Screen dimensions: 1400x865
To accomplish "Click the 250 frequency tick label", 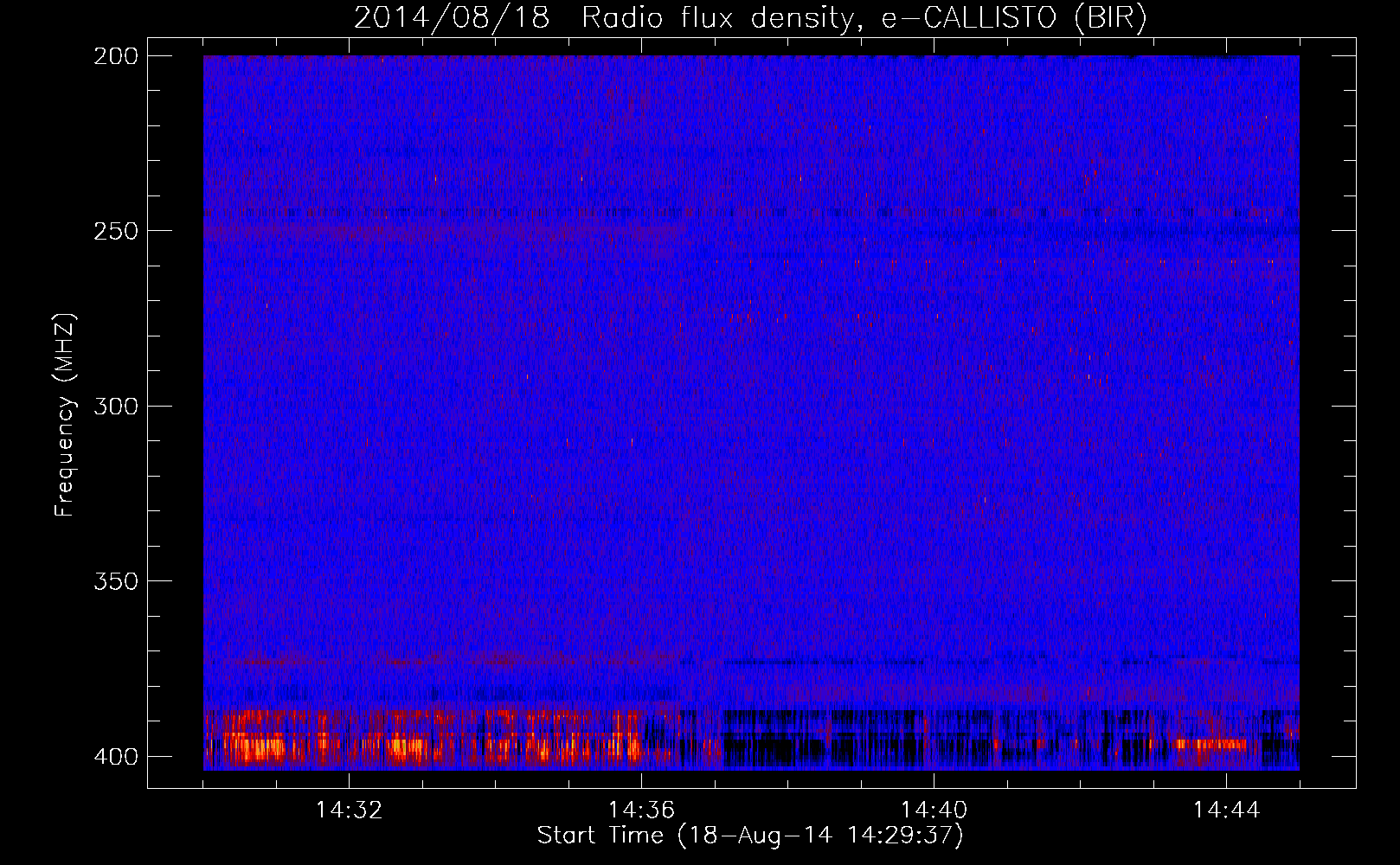I will click(116, 231).
